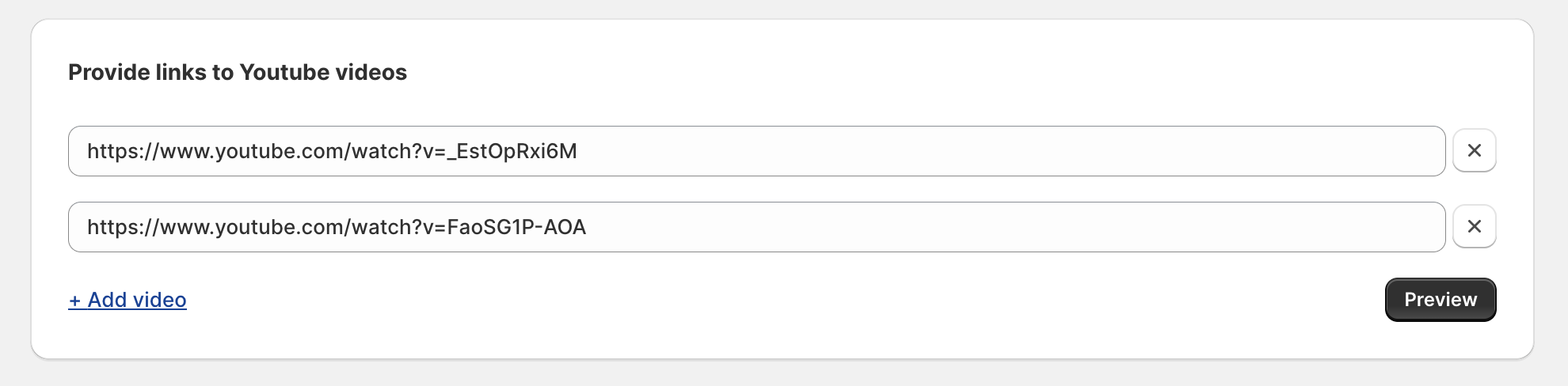This screenshot has width=1568, height=386.
Task: Focus the first YouTube URL field
Action: 756,151
